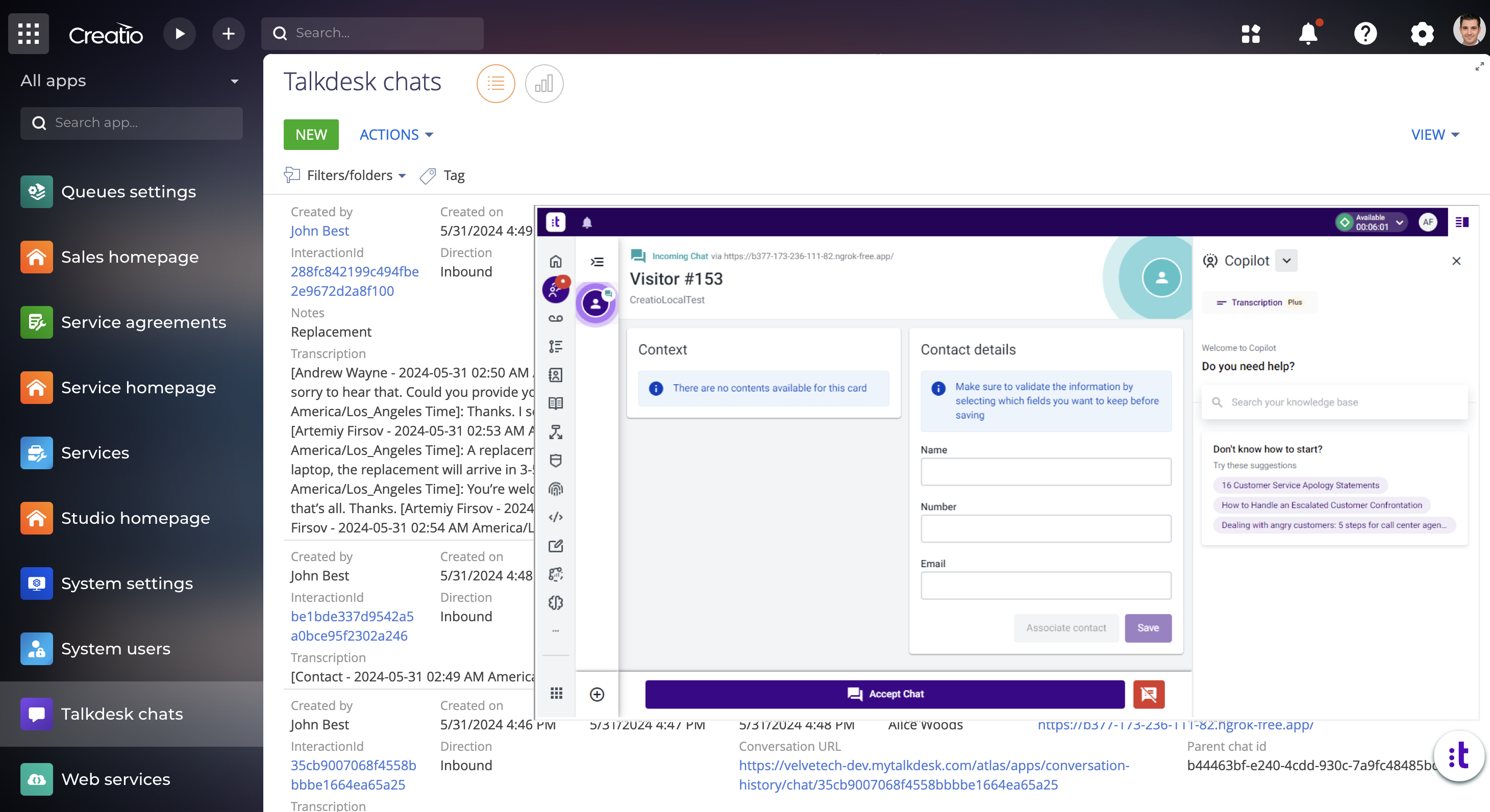
Task: Open Talkdesk contacts book icon
Action: (555, 375)
